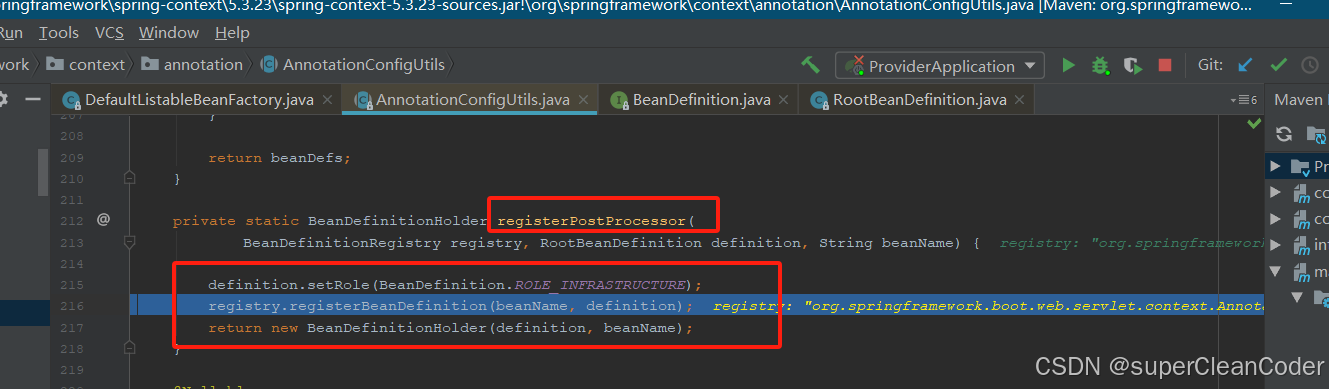This screenshot has height=389, width=1329.
Task: Collapse the expanded Maven module 'm'
Action: (x=1275, y=271)
